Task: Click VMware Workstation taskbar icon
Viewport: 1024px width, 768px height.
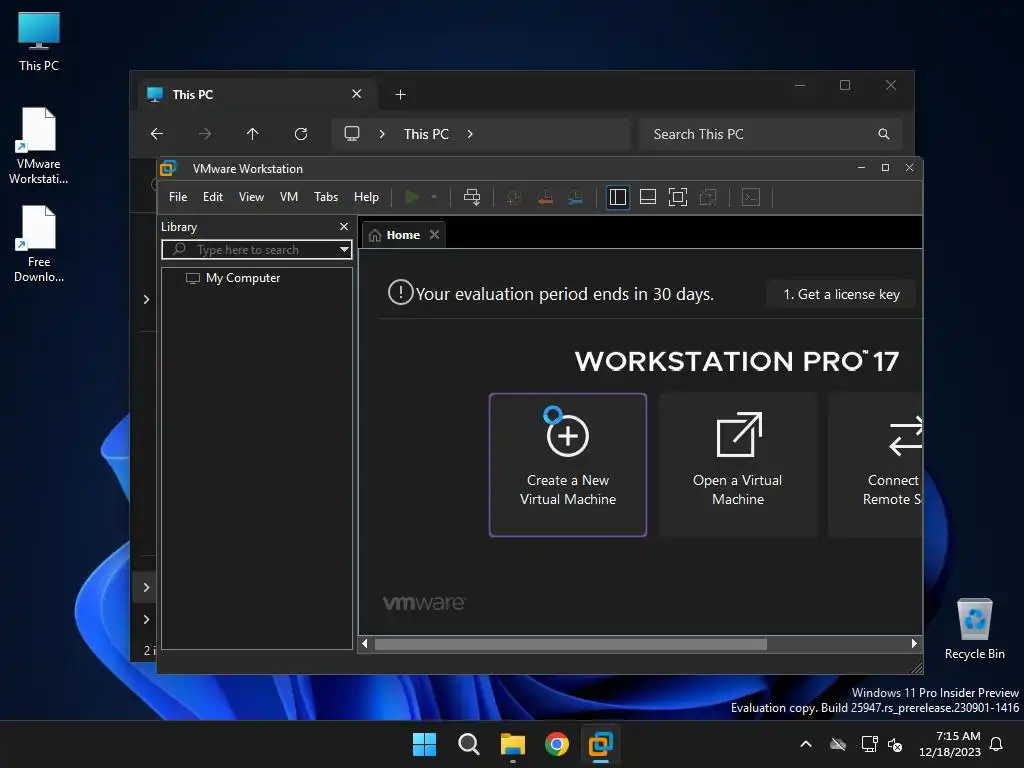Action: [x=601, y=744]
